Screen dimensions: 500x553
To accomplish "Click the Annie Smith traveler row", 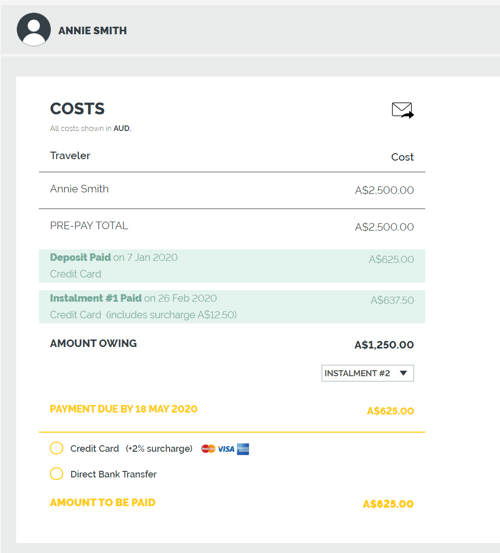I will (232, 190).
